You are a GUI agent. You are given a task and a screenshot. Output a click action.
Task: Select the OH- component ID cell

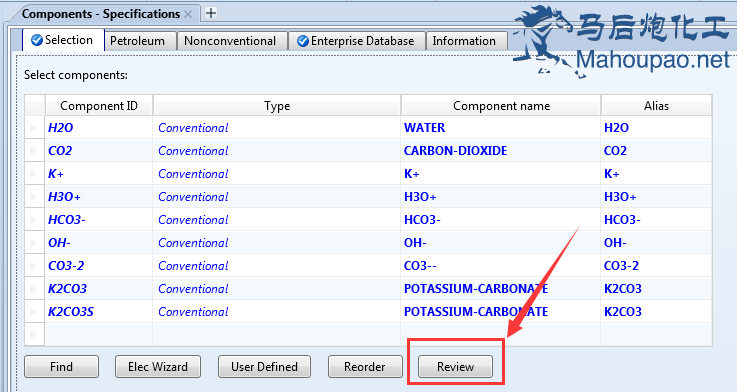[99, 243]
